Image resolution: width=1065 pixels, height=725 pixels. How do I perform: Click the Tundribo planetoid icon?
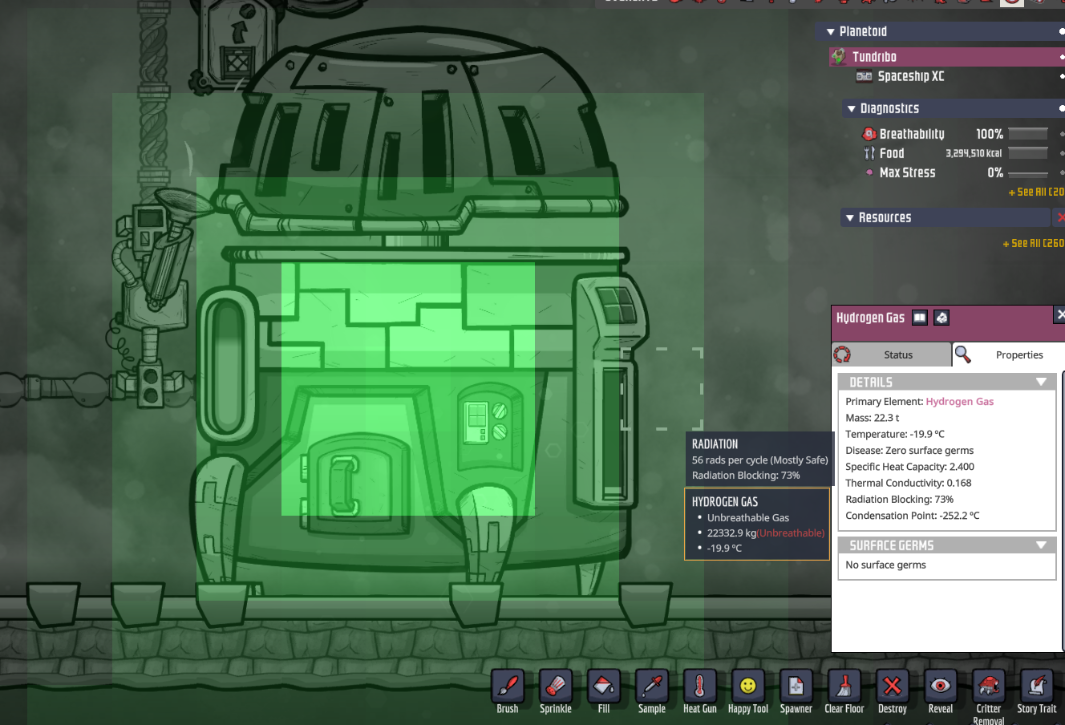839,56
